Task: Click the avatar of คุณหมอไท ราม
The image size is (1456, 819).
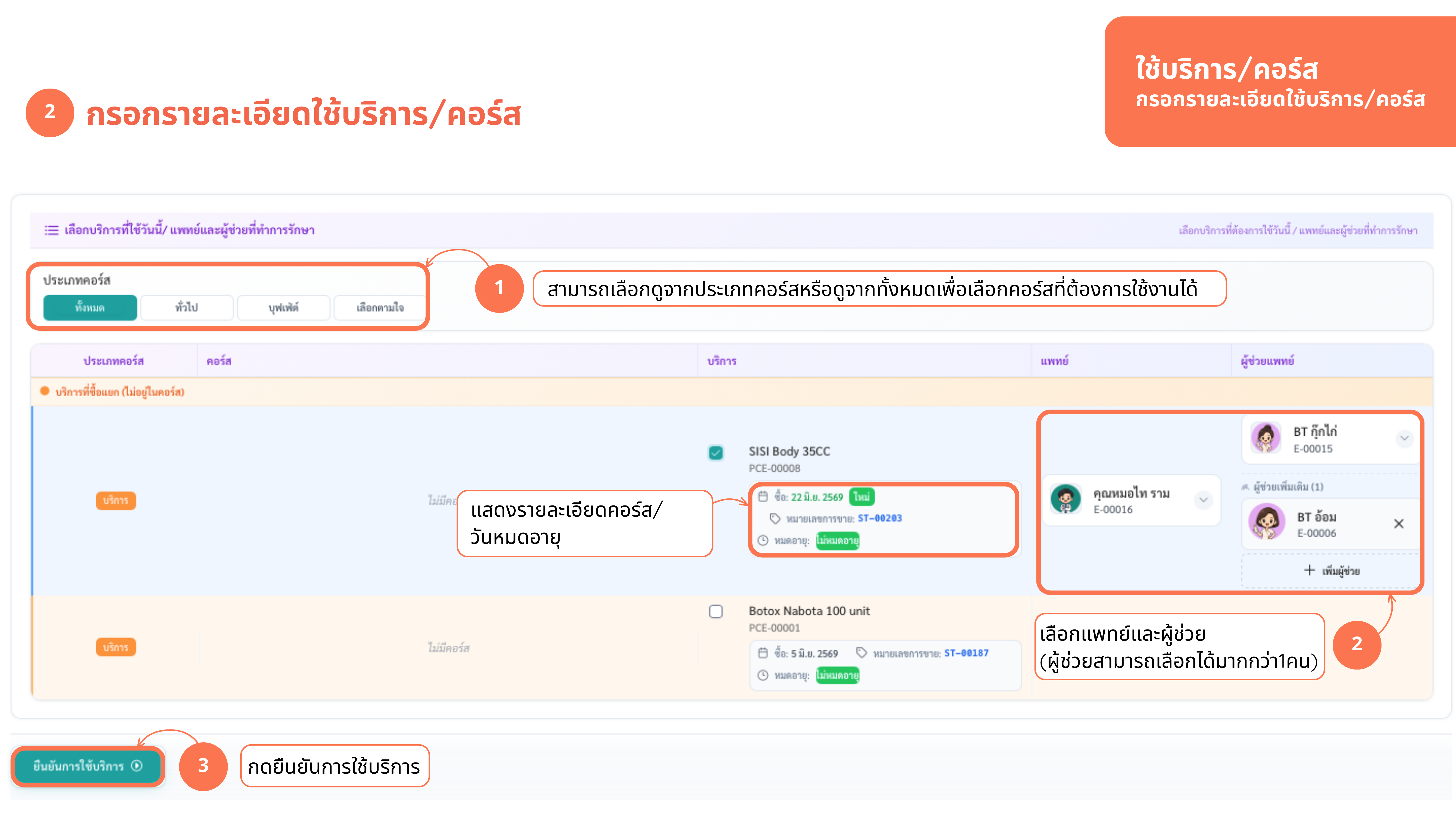Action: [x=1066, y=500]
